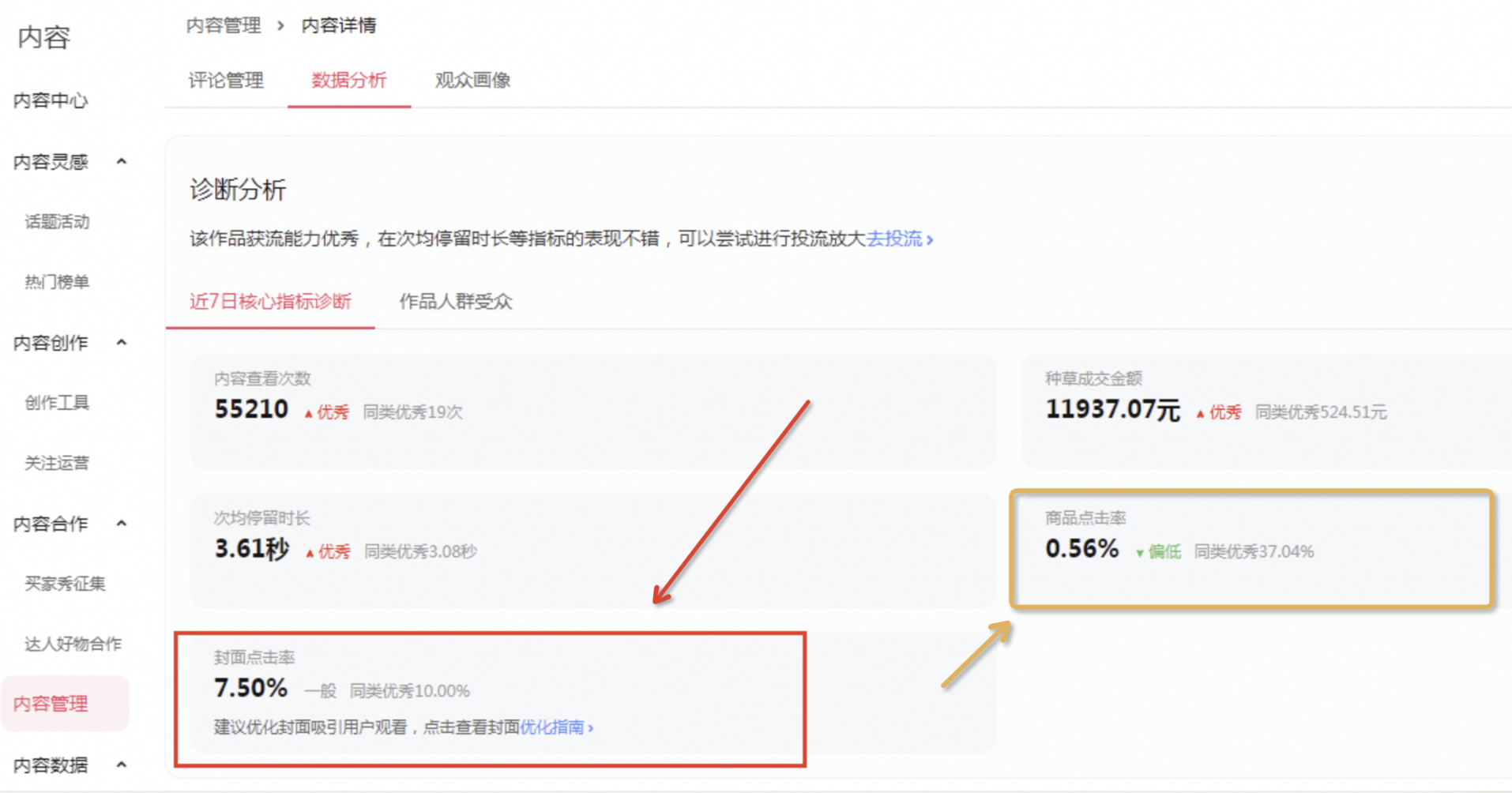Open the 优化指南 link
This screenshot has height=793, width=1512.
(x=556, y=727)
